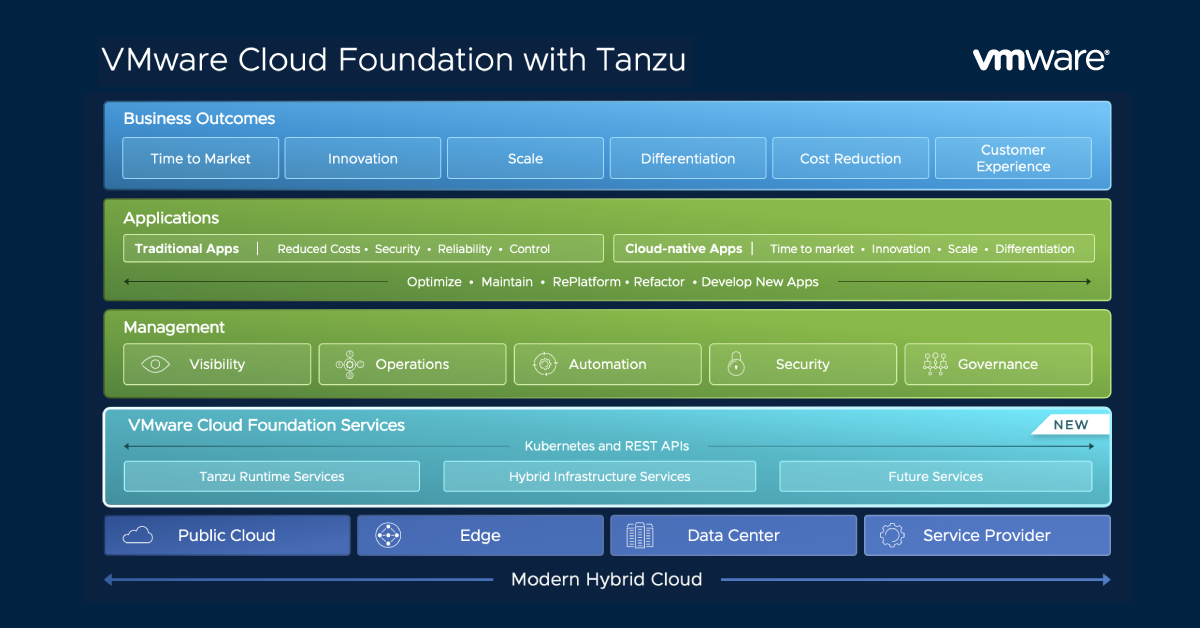Click the Public Cloud cloud icon
This screenshot has width=1200, height=628.
138,536
